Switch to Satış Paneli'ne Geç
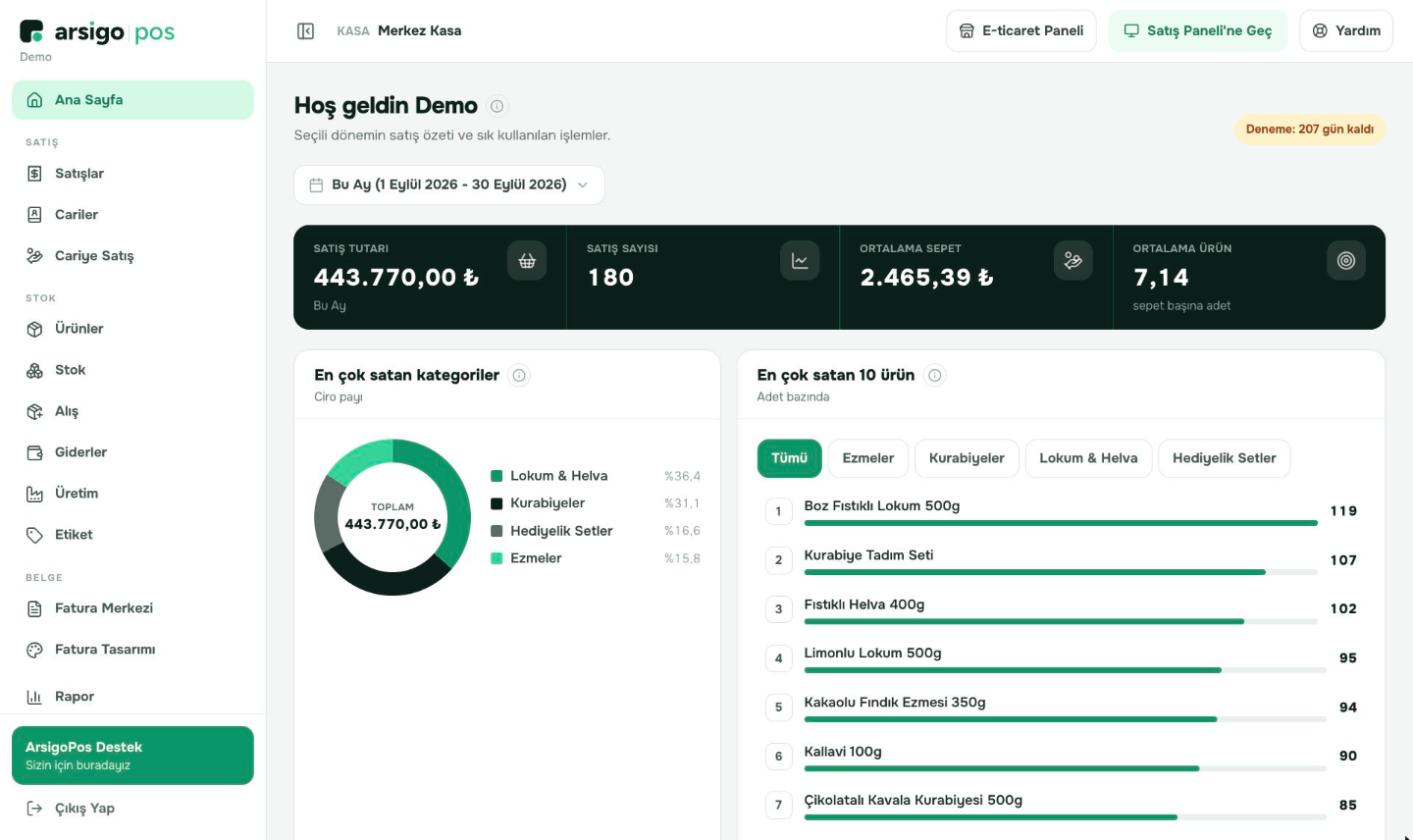 coord(1198,31)
